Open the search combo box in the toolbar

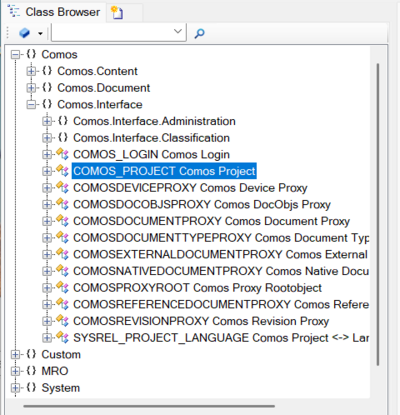coord(119,32)
